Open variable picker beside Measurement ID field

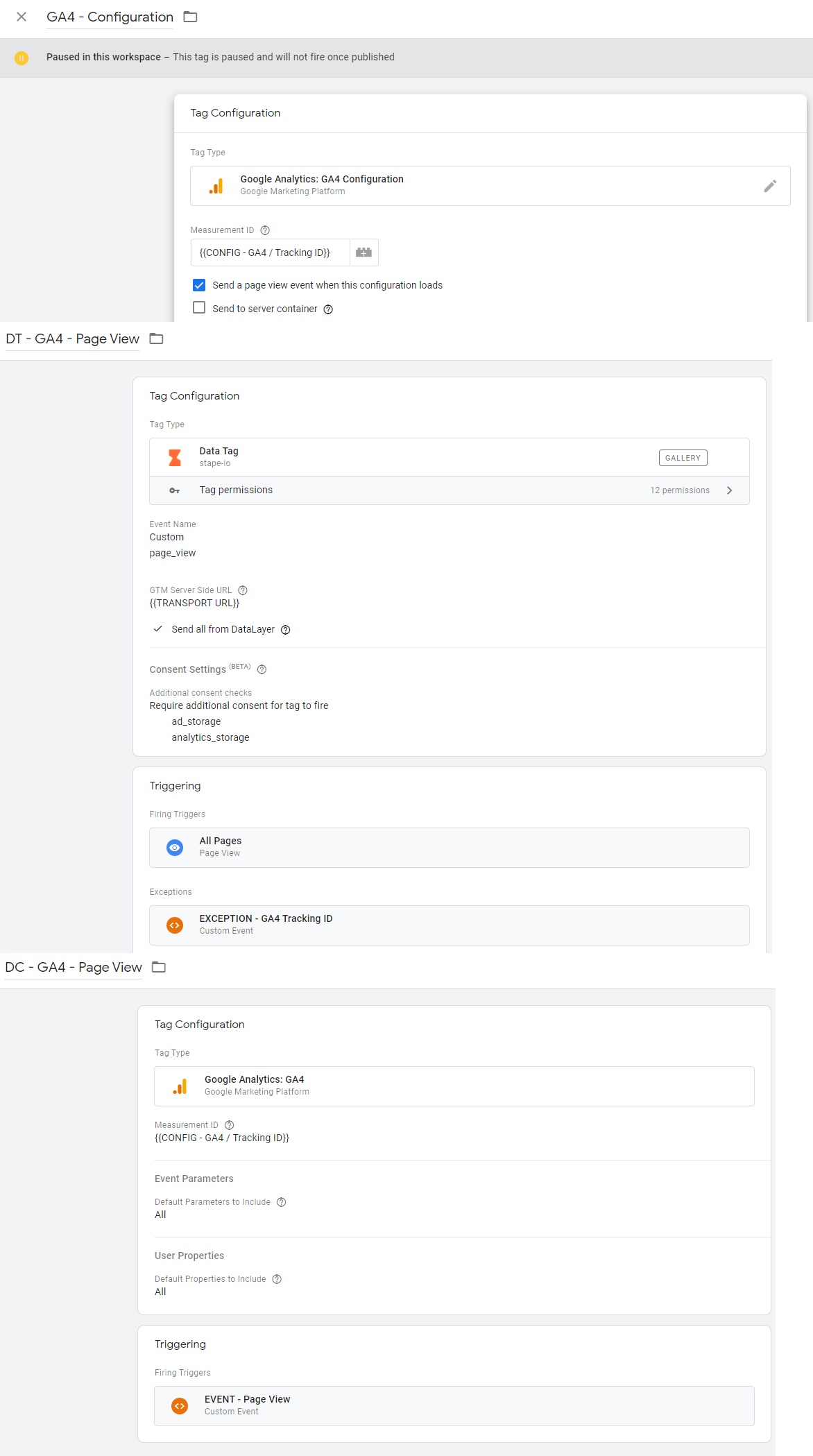[363, 252]
